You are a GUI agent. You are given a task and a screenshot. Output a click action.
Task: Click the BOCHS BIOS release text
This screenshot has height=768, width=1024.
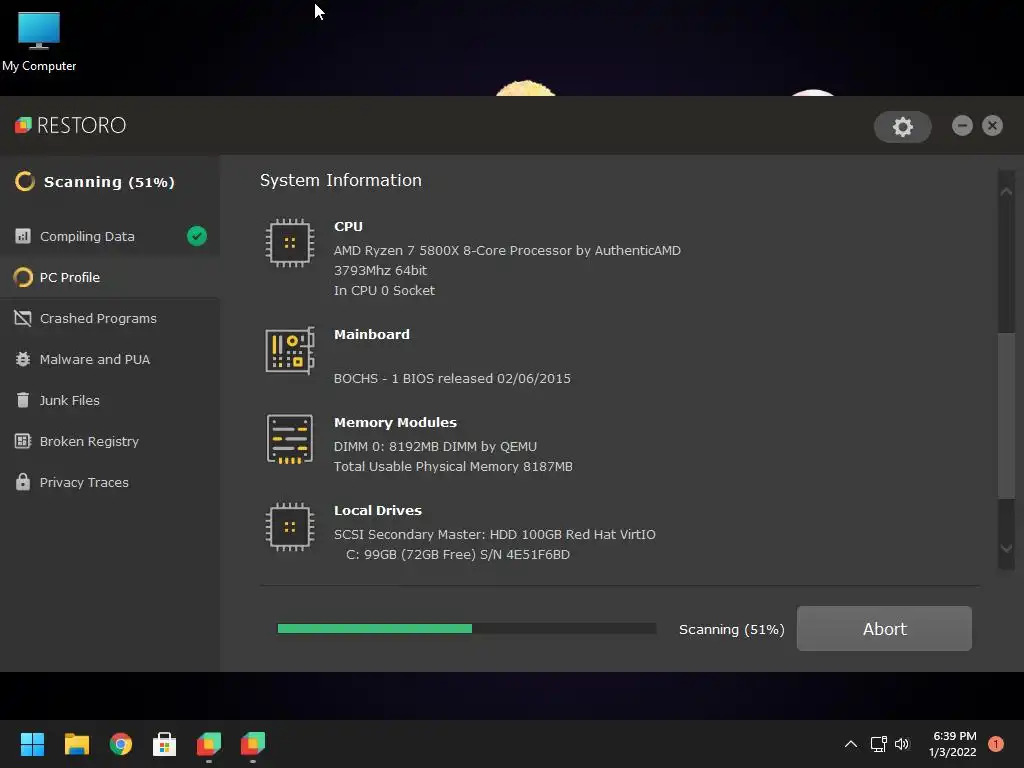[452, 378]
